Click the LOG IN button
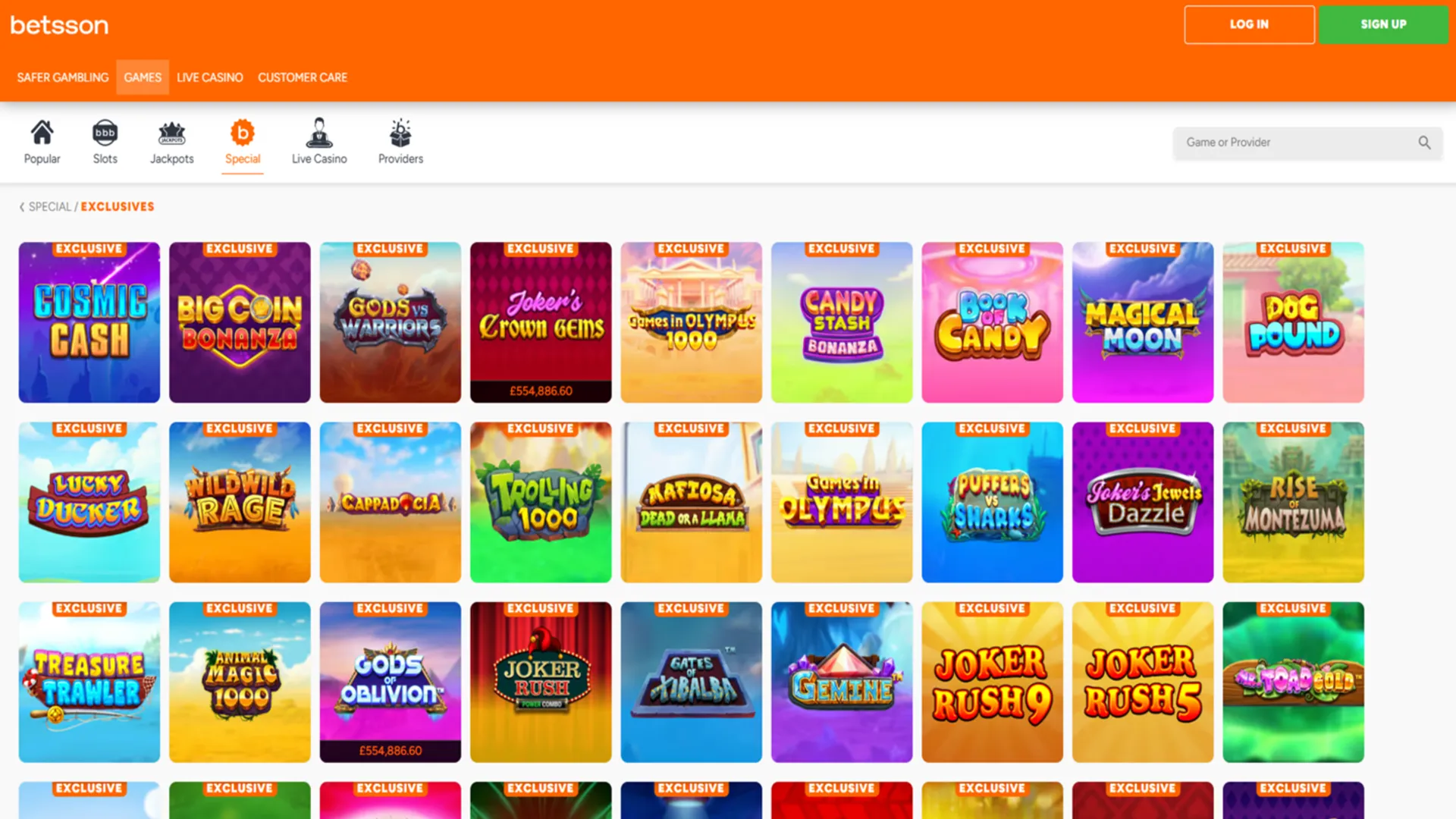1456x819 pixels. click(1248, 24)
